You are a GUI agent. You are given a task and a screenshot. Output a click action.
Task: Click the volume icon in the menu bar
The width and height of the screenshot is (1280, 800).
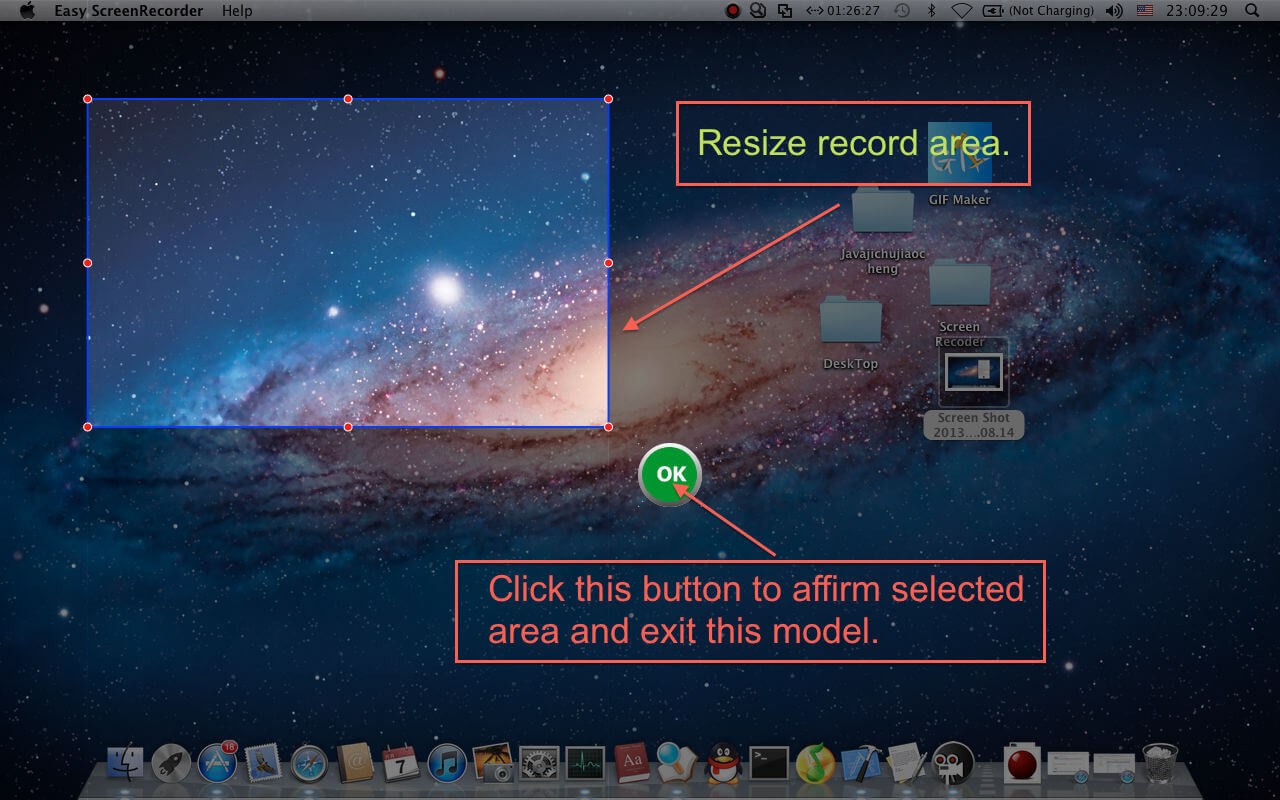pos(1113,10)
